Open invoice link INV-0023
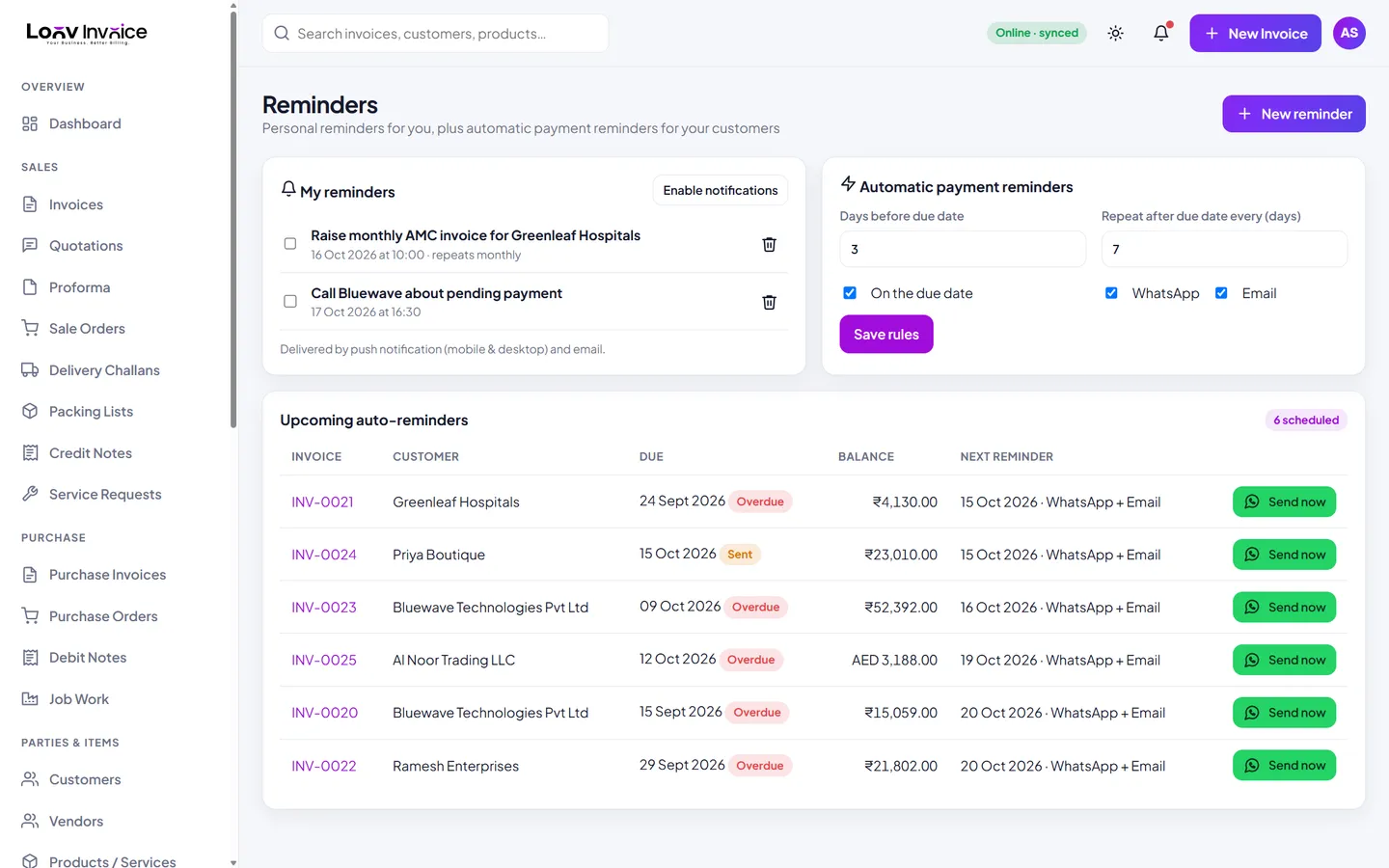Image resolution: width=1389 pixels, height=868 pixels. point(324,608)
